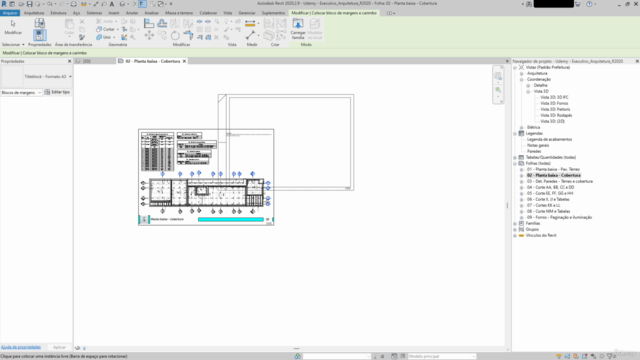Toggle the Propriedades palette button
The height and width of the screenshot is (360, 640).
[x=40, y=35]
